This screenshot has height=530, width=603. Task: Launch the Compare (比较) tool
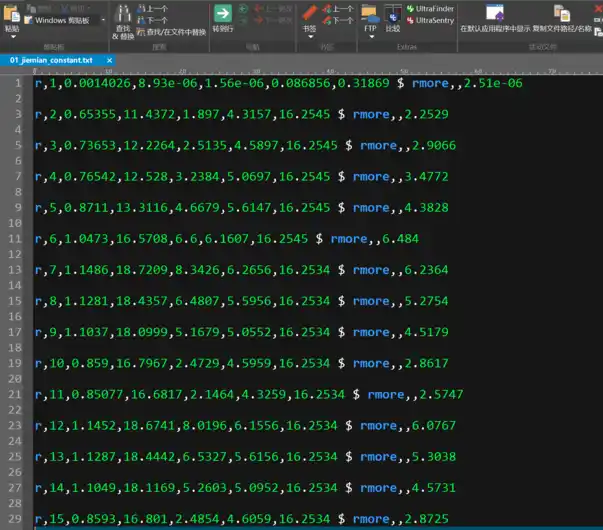pyautogui.click(x=393, y=18)
